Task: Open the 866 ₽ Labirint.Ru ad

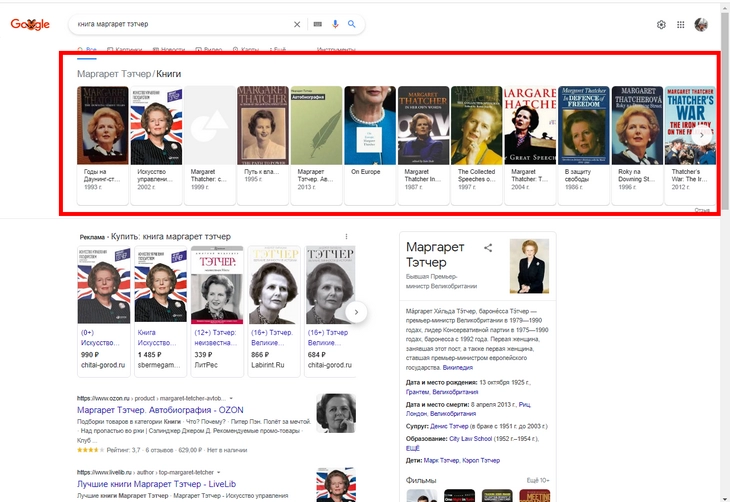Action: [x=274, y=311]
